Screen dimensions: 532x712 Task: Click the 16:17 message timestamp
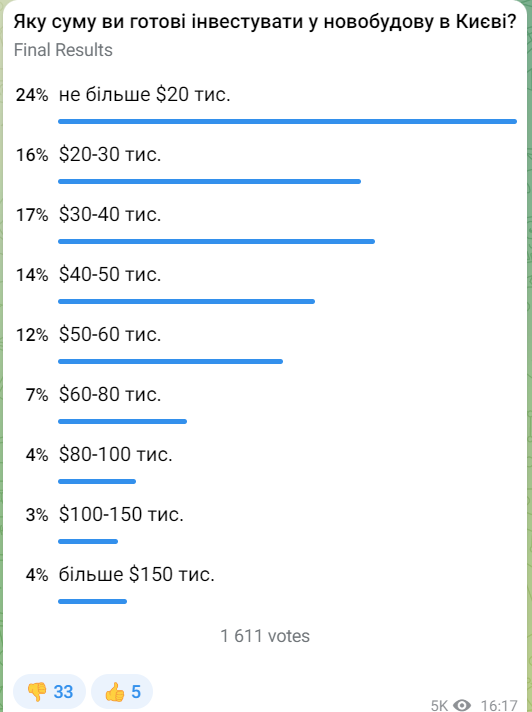coord(499,705)
